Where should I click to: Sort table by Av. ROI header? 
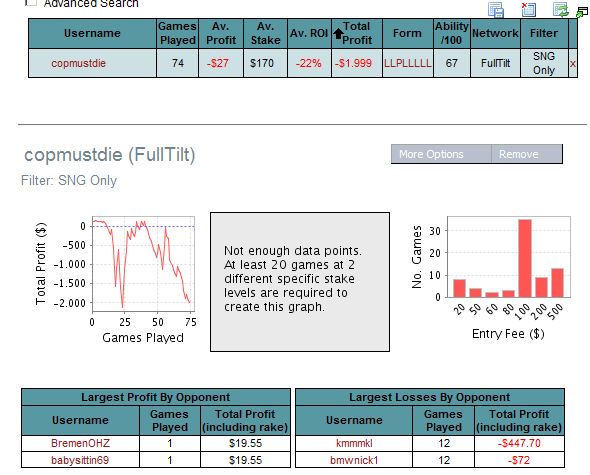tap(309, 33)
